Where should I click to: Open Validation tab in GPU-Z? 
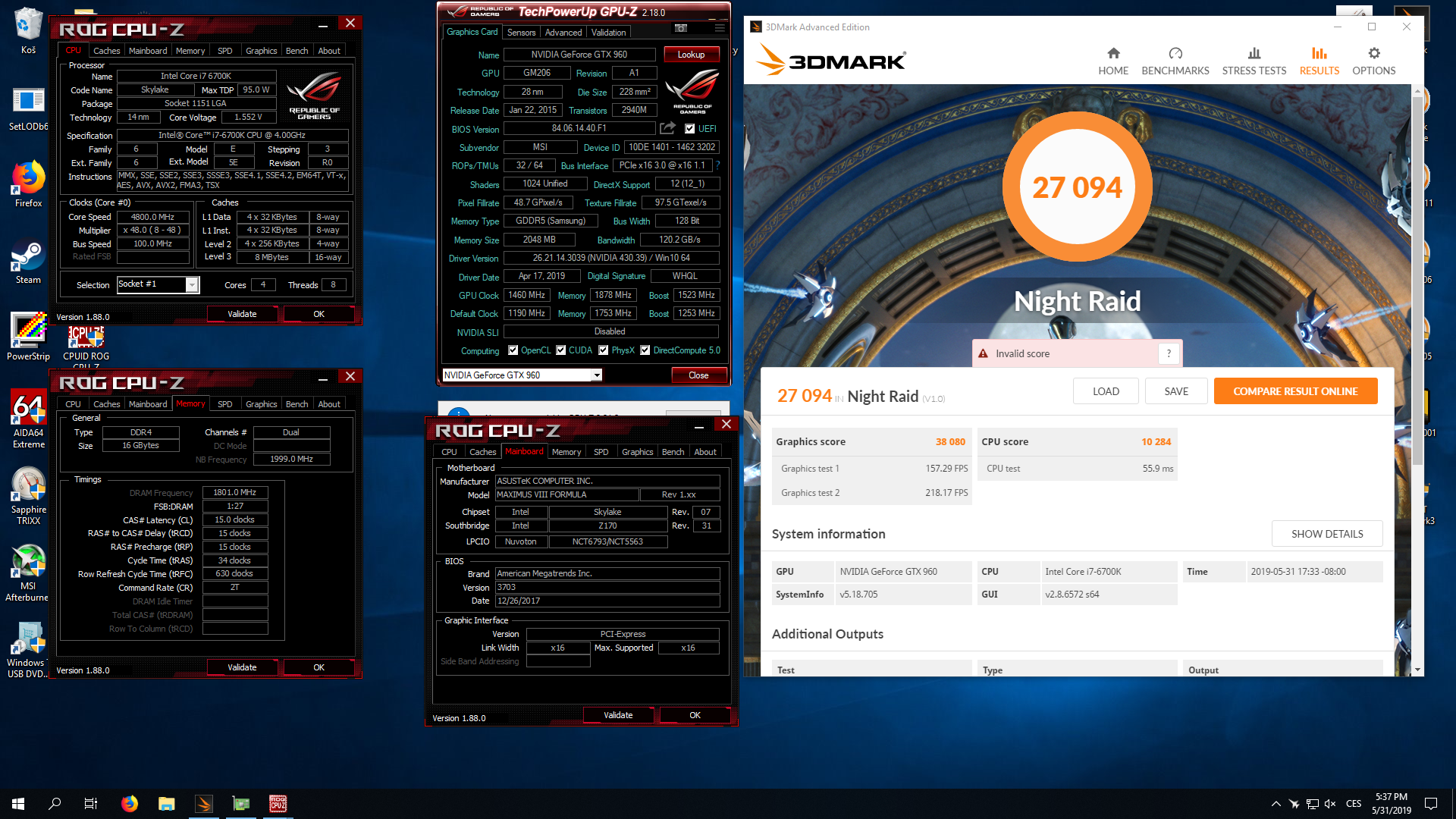[608, 32]
